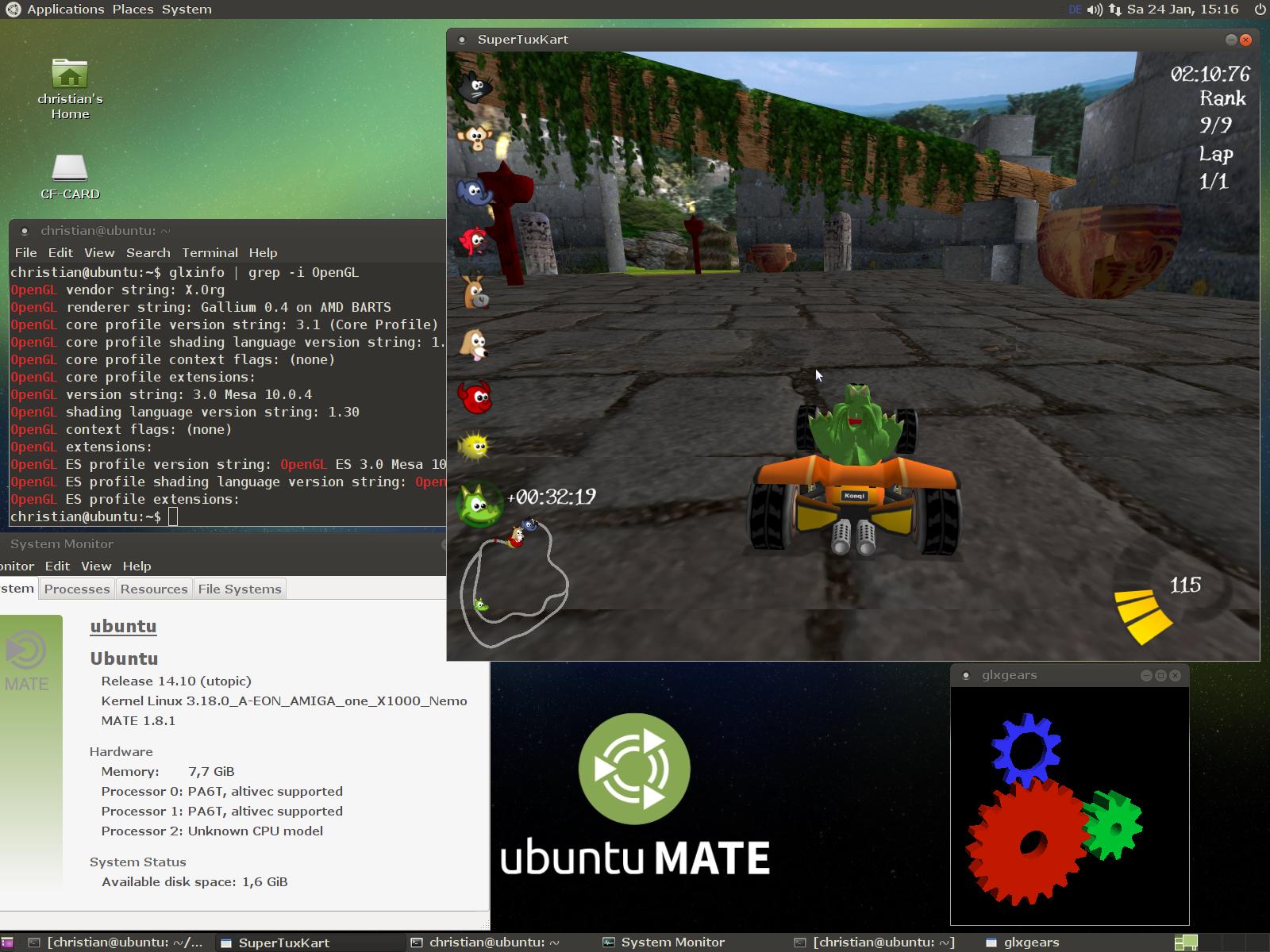Click the clock showing Sa 24 Jan
1270x952 pixels.
1183,10
